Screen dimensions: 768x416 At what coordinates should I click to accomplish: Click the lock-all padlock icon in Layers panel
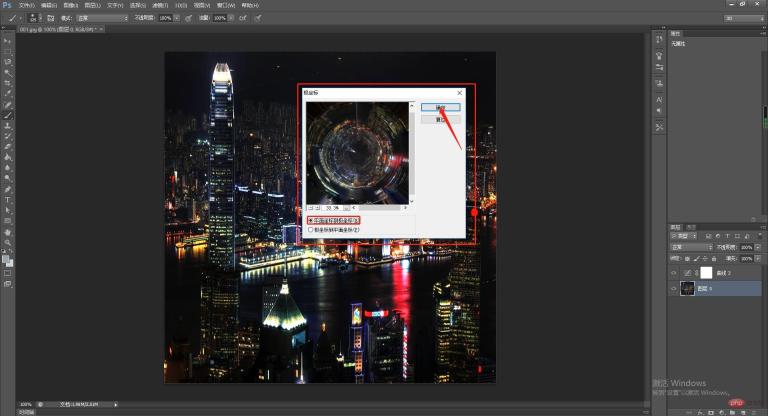point(714,258)
